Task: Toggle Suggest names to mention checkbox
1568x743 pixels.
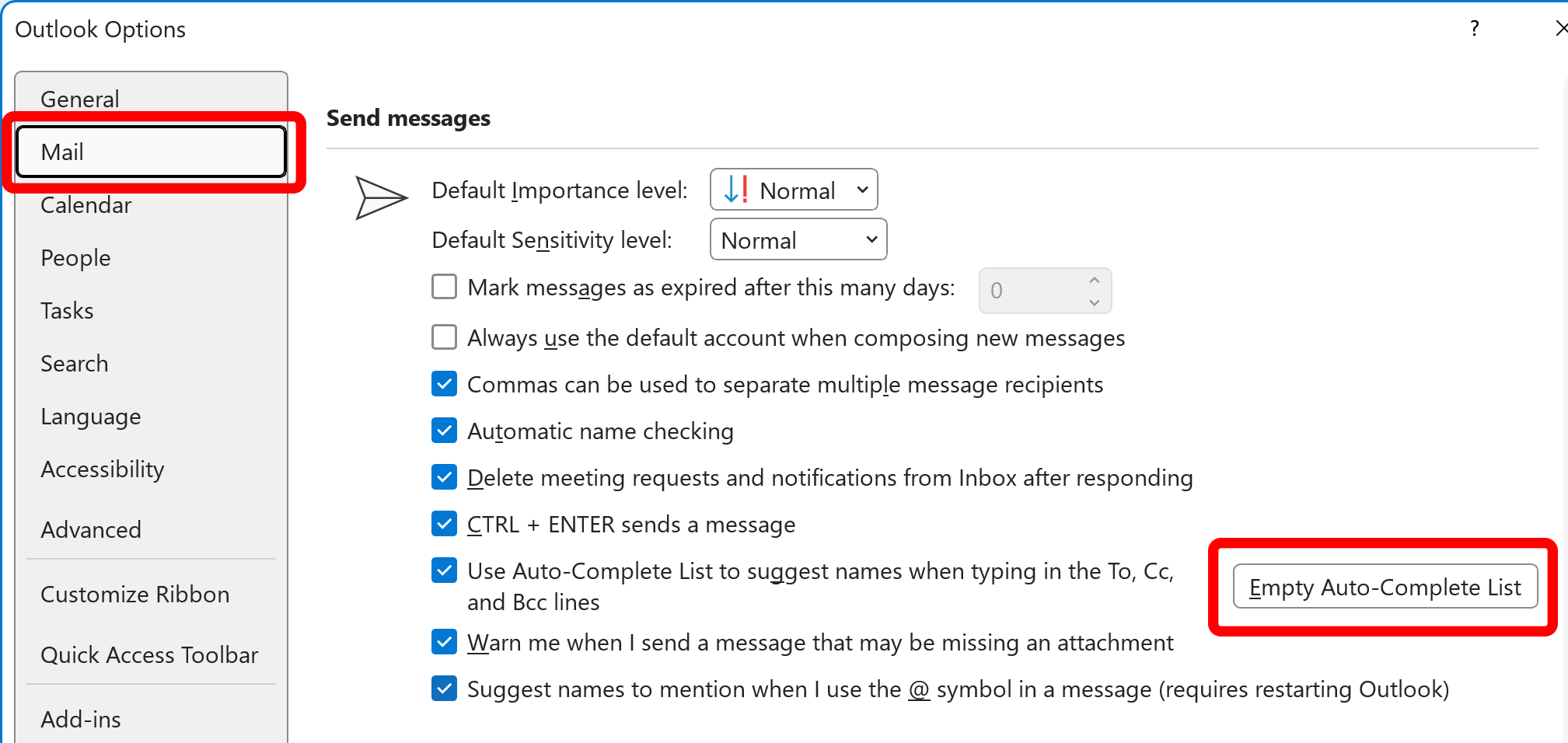Action: [x=444, y=689]
